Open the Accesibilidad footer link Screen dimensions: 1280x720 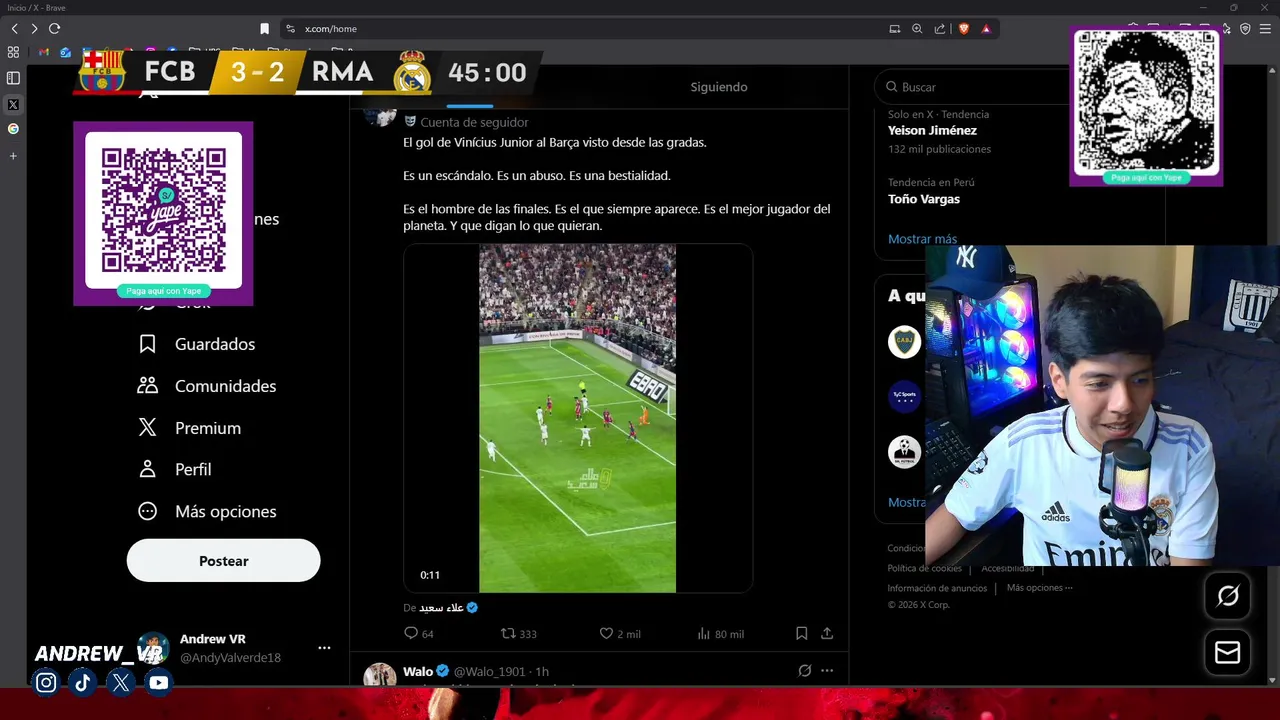pyautogui.click(x=1007, y=568)
